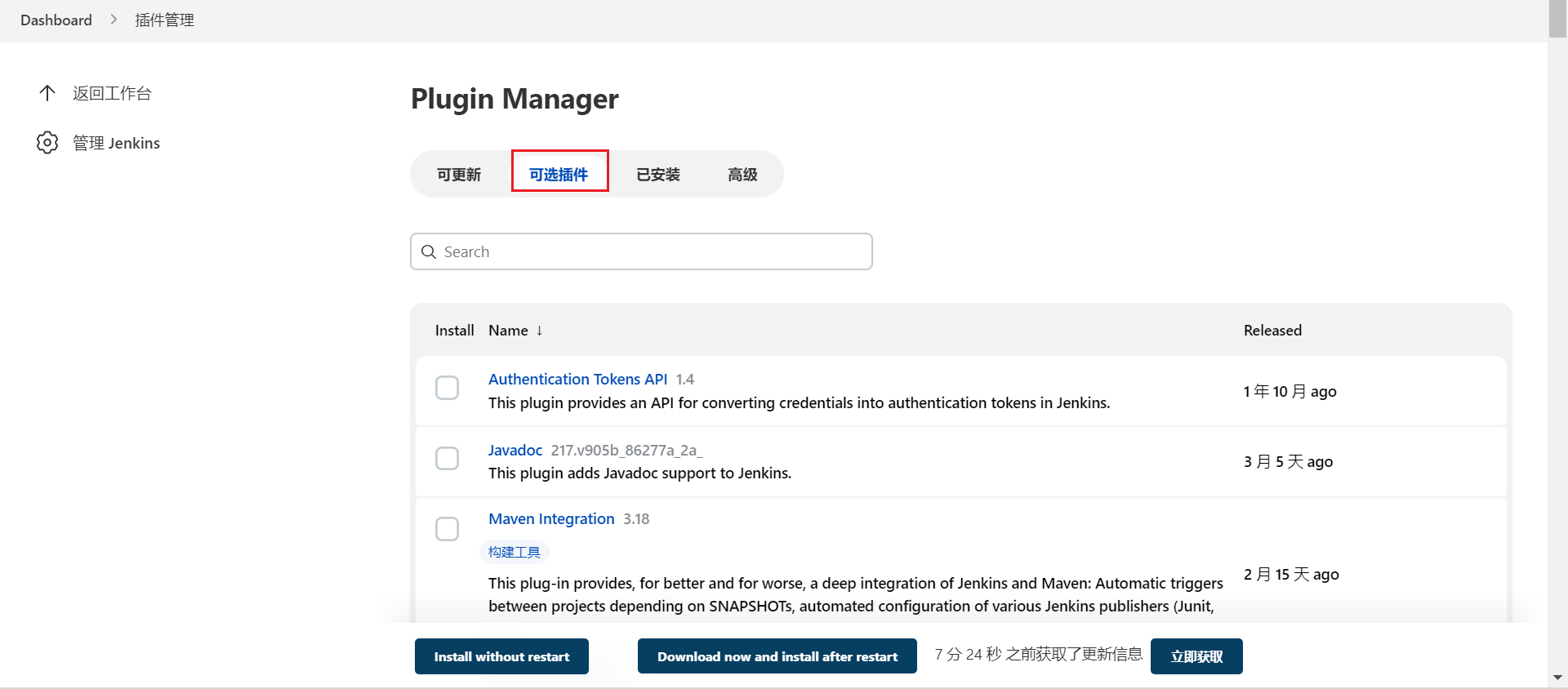1568x689 pixels.
Task: Open the 已安装 tab
Action: point(658,175)
